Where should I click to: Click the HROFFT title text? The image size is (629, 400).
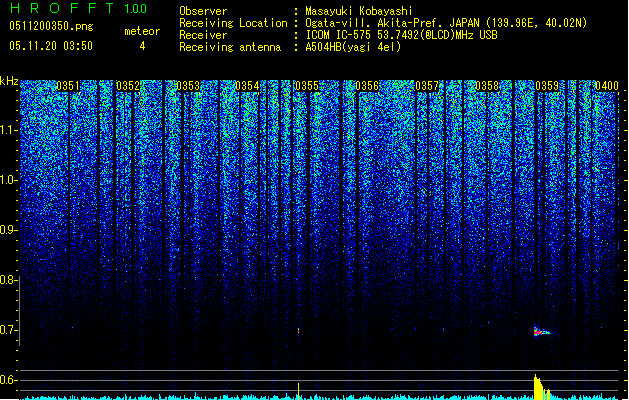coord(63,8)
